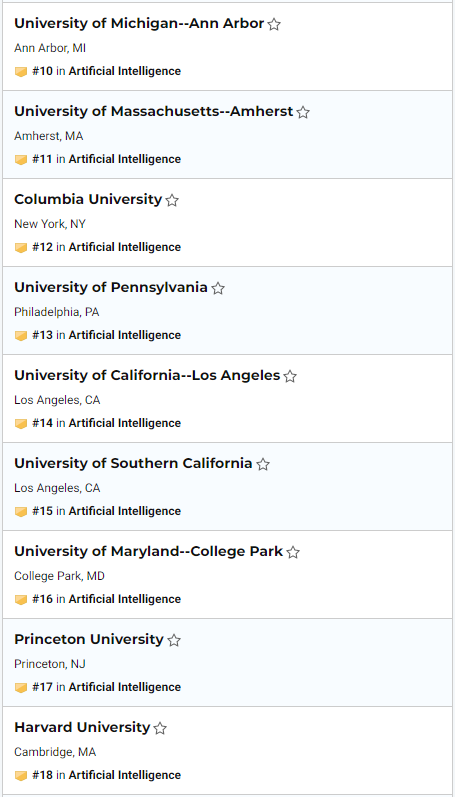Open University of Southern California page
Viewport: 455px width, 797px height.
pos(133,463)
